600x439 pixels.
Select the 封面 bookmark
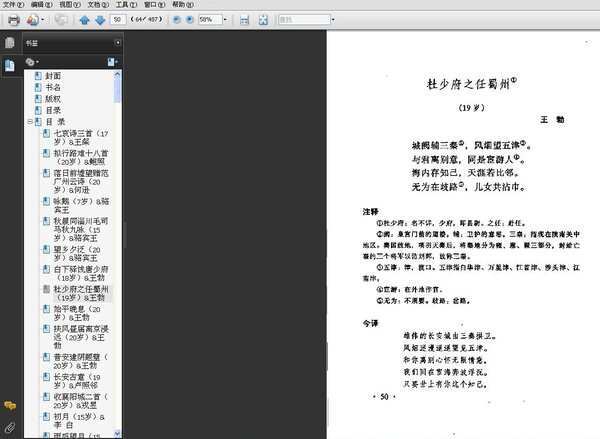tap(53, 76)
